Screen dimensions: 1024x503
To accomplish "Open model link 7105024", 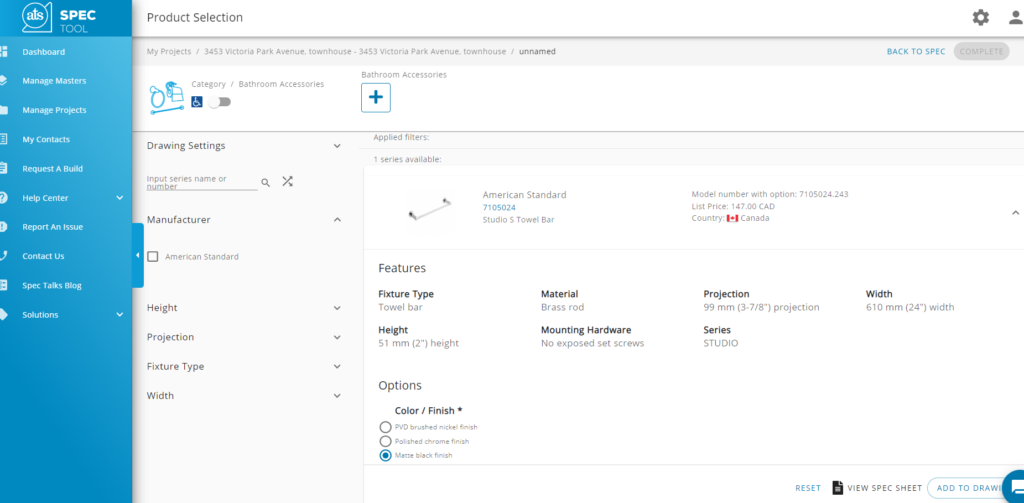I will click(x=499, y=207).
